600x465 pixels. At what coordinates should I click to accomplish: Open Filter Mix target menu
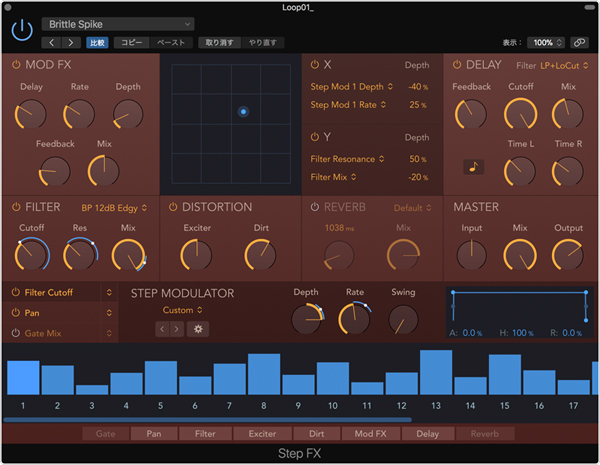(333, 177)
